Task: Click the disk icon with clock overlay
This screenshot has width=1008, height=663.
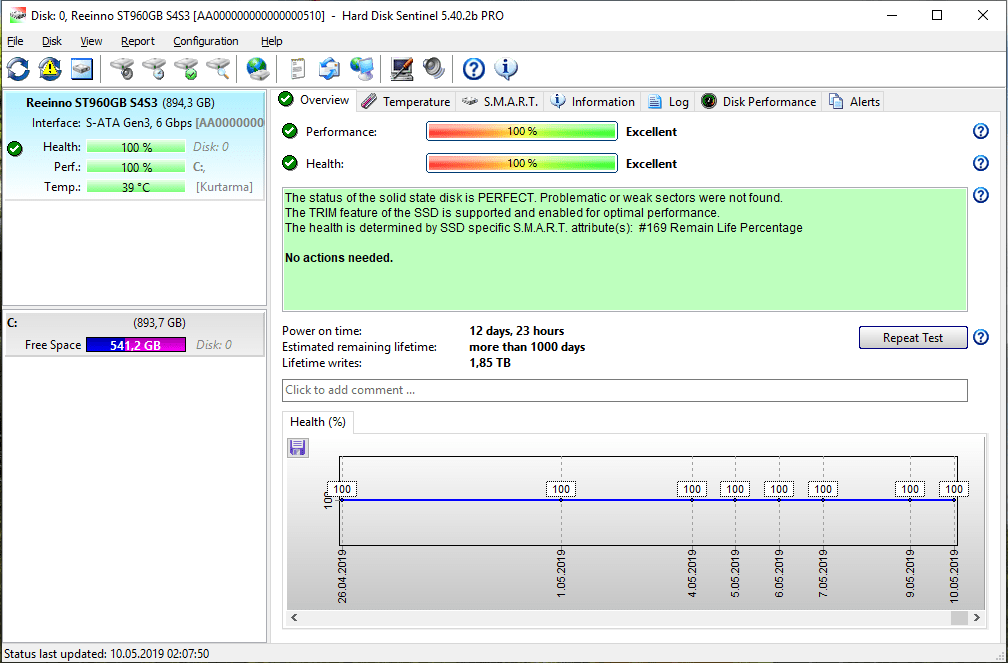Action: click(154, 68)
